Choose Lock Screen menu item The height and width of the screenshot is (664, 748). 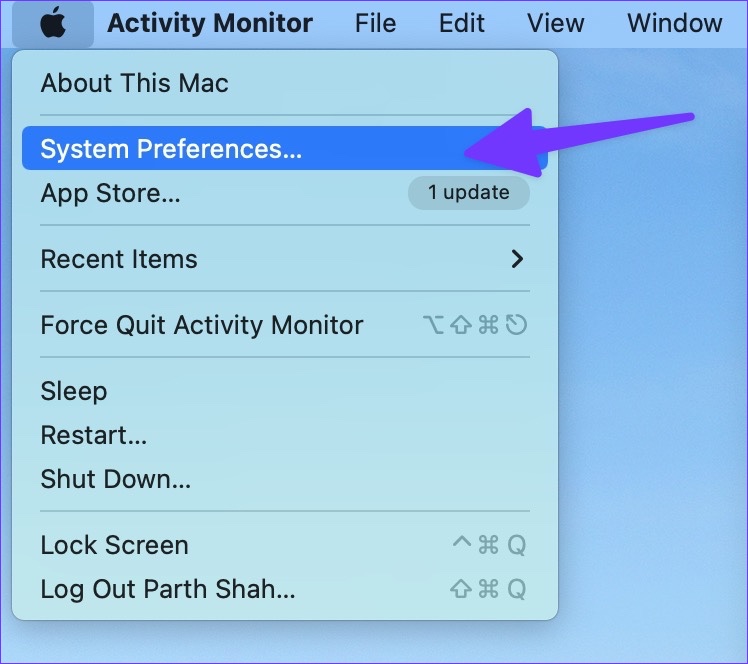coord(285,545)
